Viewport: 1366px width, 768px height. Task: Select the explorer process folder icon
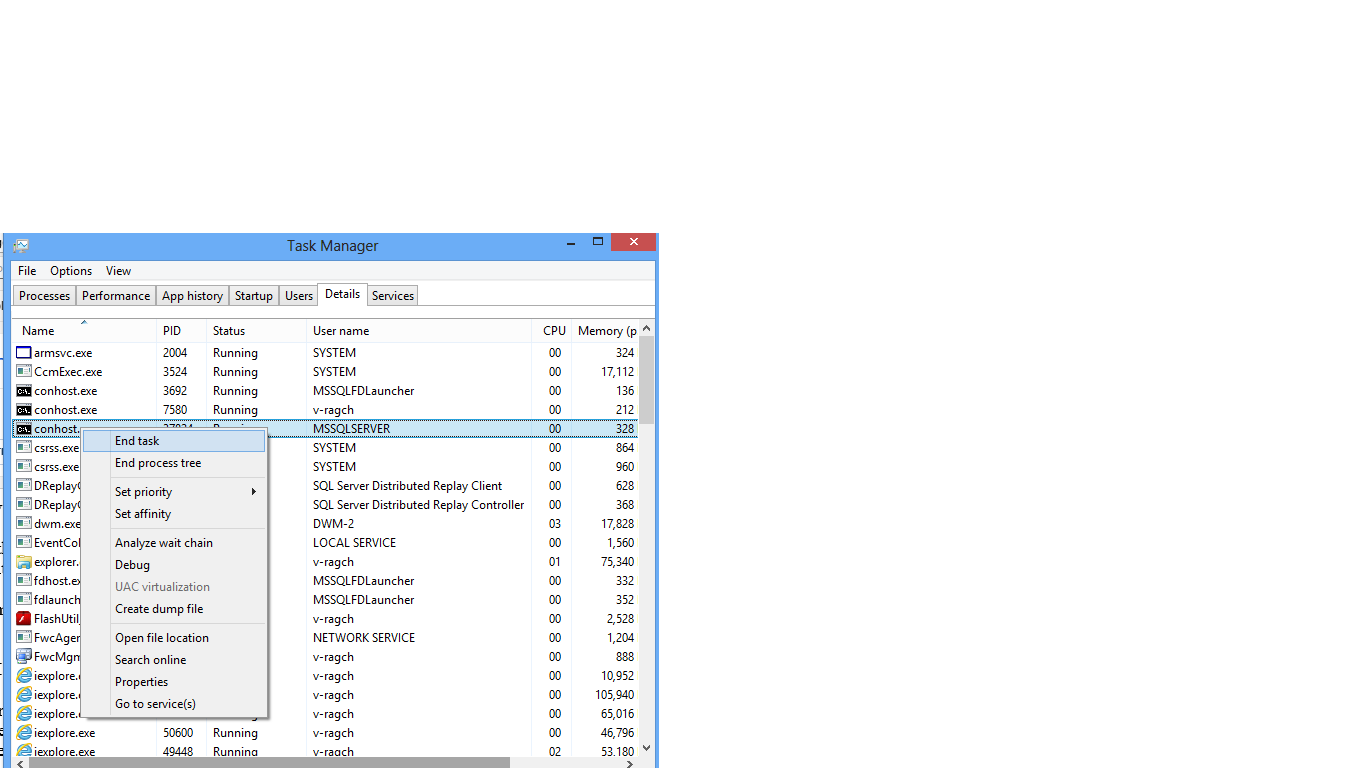(24, 562)
